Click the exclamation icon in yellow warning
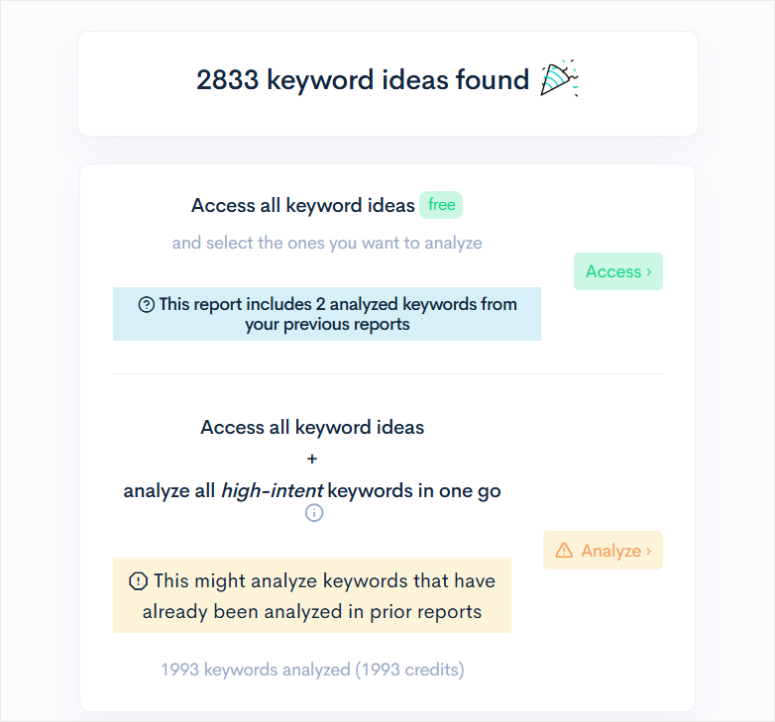The height and width of the screenshot is (722, 775). point(138,581)
